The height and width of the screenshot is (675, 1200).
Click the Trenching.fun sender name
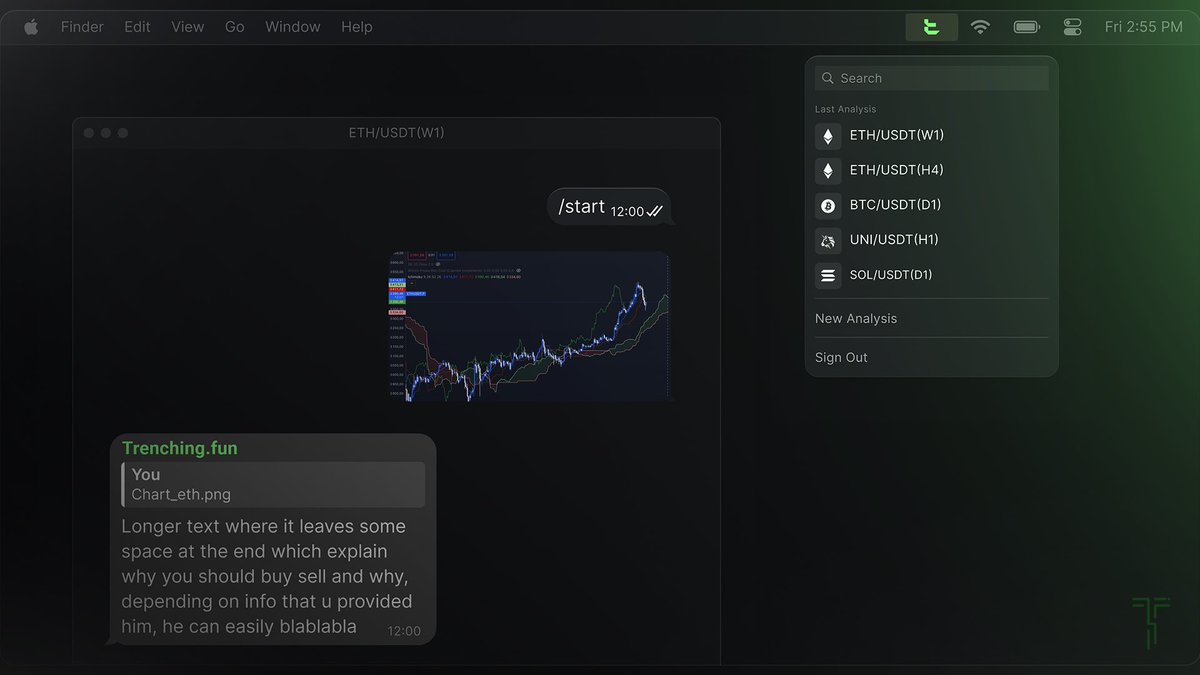(180, 448)
